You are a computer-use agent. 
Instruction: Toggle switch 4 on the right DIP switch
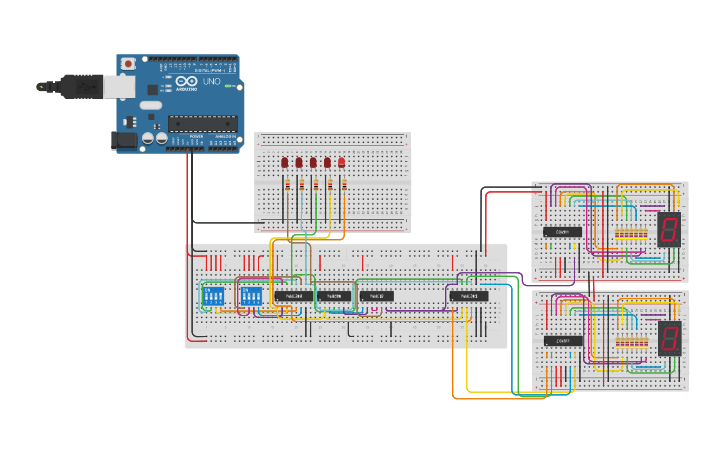click(x=258, y=296)
